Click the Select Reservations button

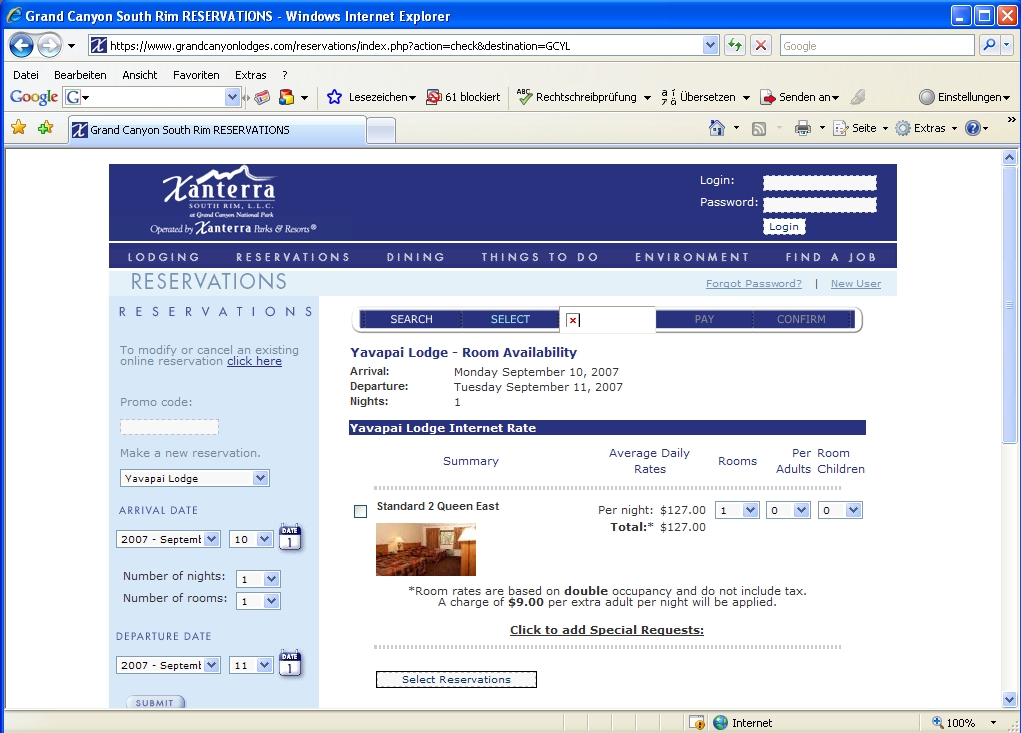pos(456,680)
